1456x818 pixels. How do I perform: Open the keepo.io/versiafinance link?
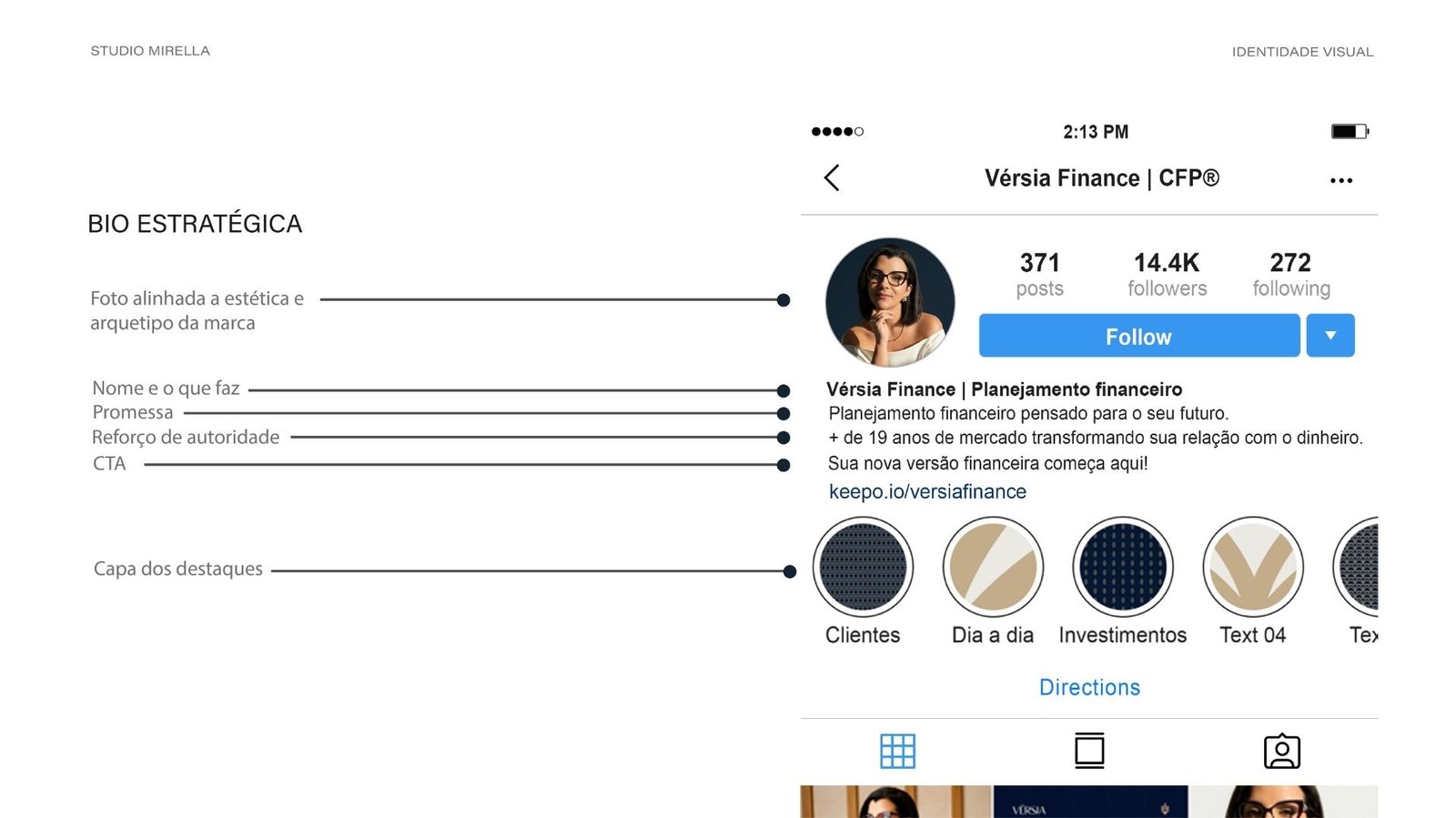[x=927, y=492]
